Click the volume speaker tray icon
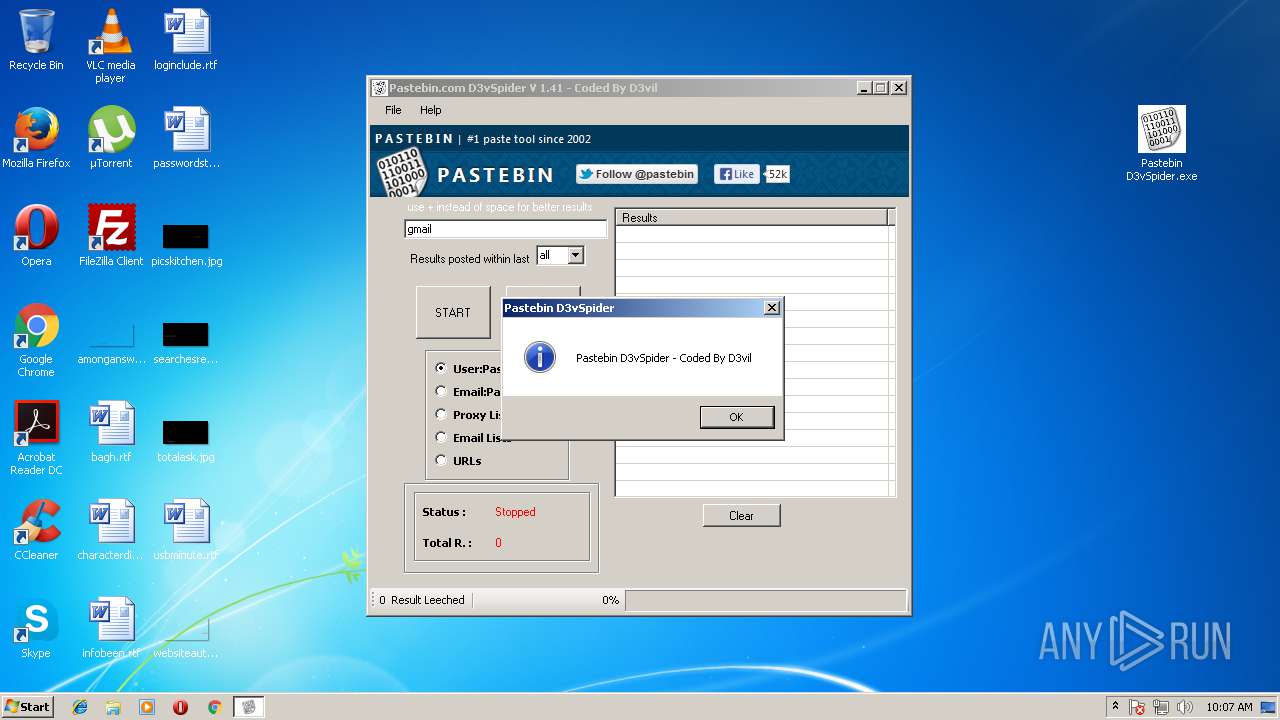 (x=1185, y=707)
